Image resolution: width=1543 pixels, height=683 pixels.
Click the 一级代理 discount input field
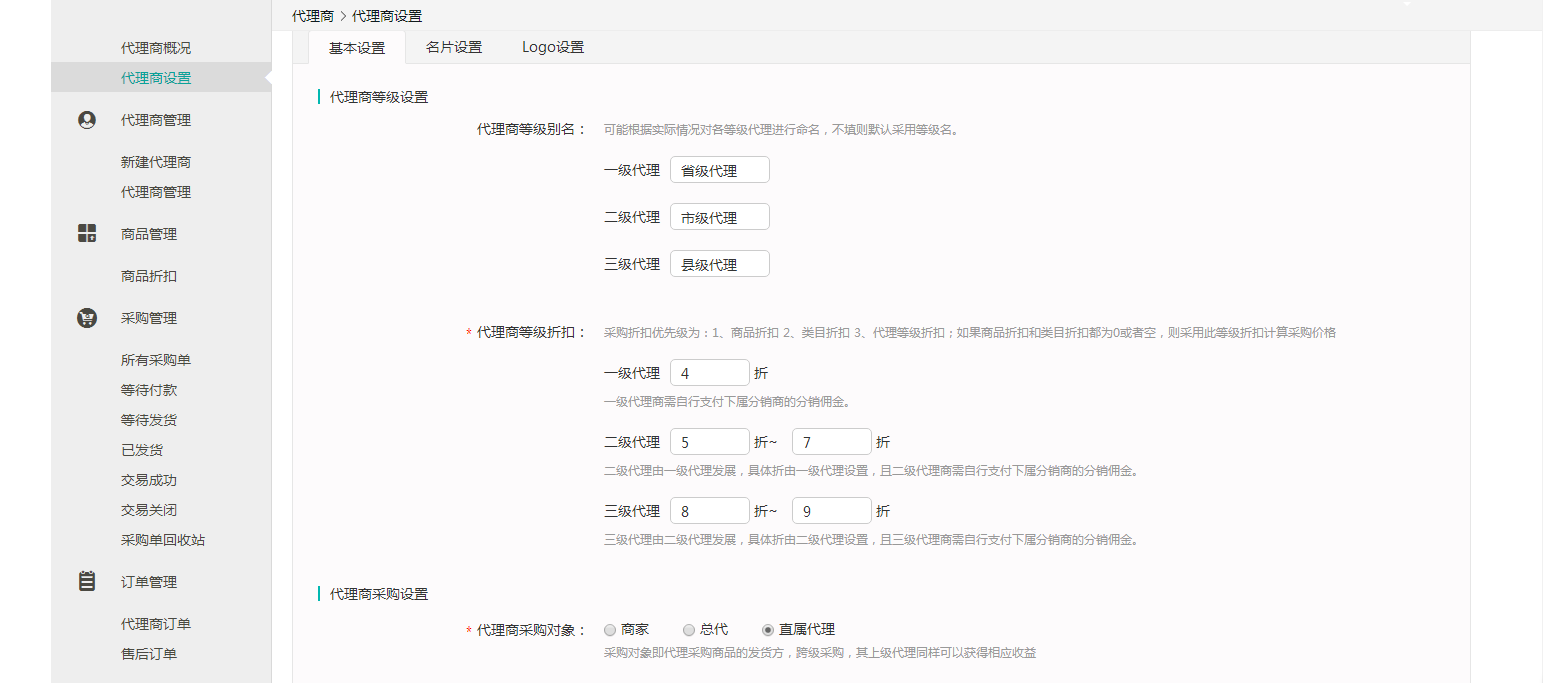(x=709, y=373)
